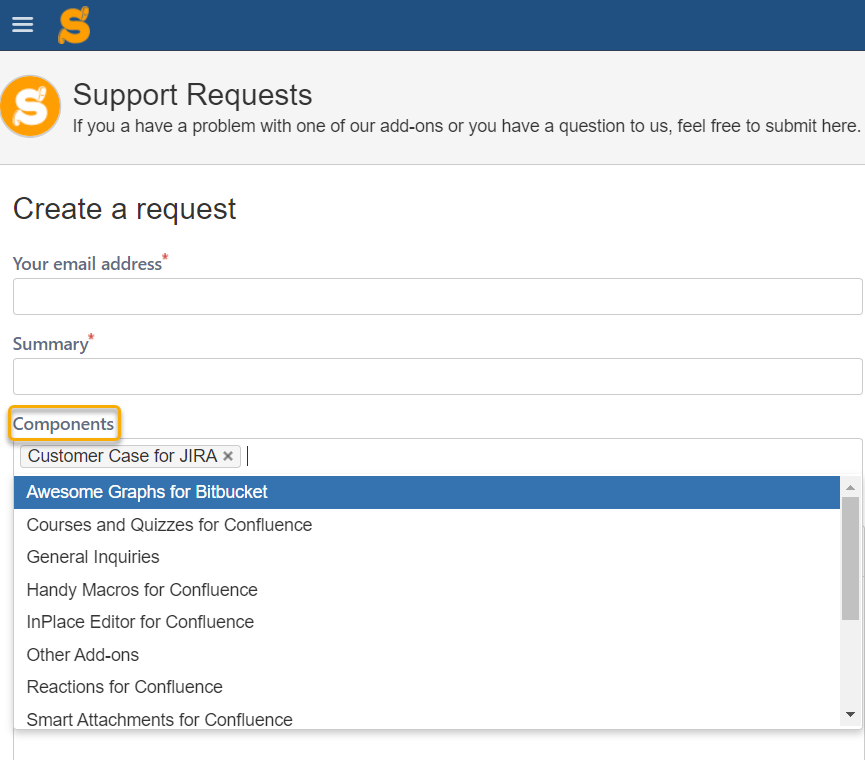Click the dropdown list scroll up arrow
The width and height of the screenshot is (865, 760).
tap(850, 487)
